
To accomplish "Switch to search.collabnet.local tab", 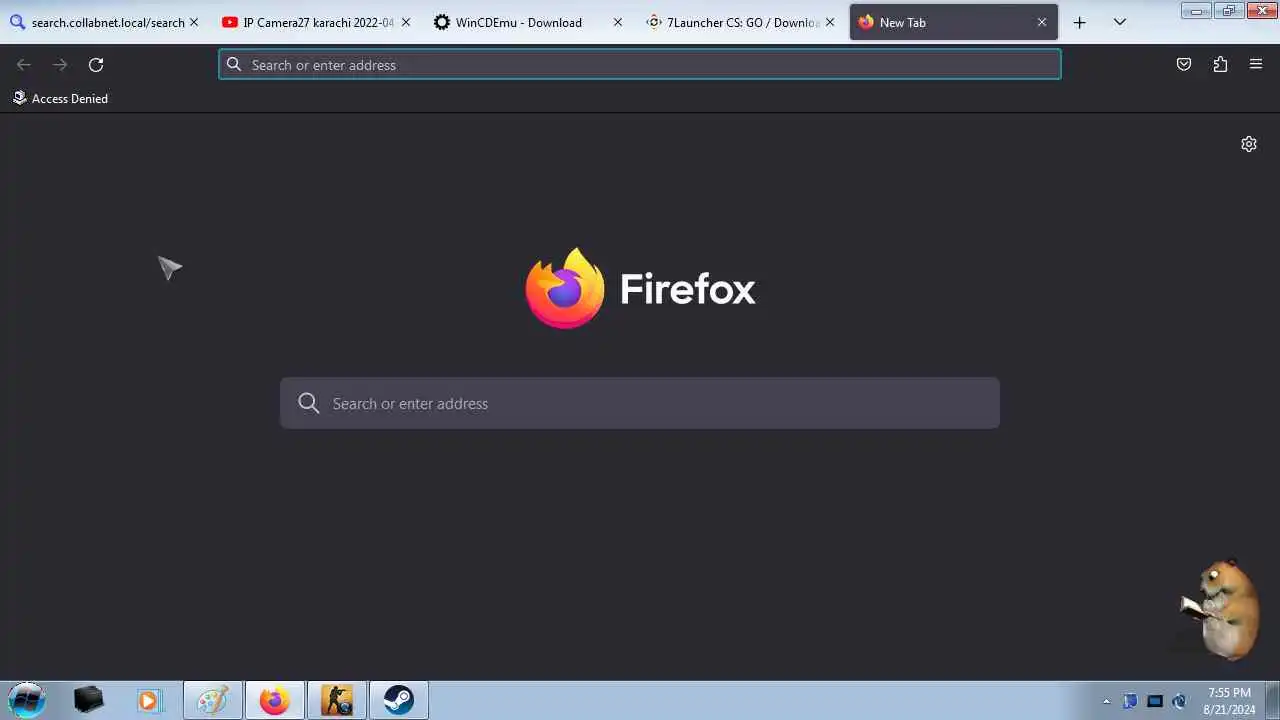I will 105,22.
